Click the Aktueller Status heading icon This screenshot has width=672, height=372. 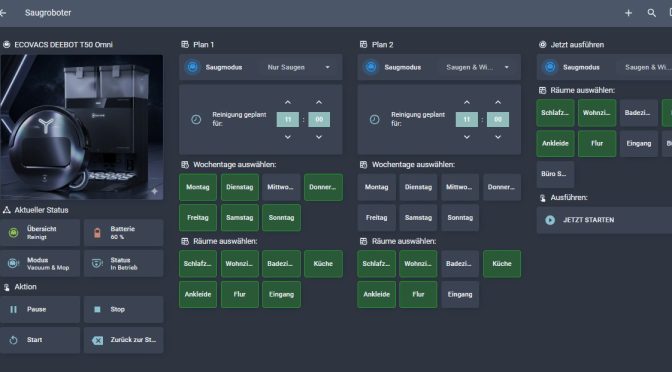[6, 210]
